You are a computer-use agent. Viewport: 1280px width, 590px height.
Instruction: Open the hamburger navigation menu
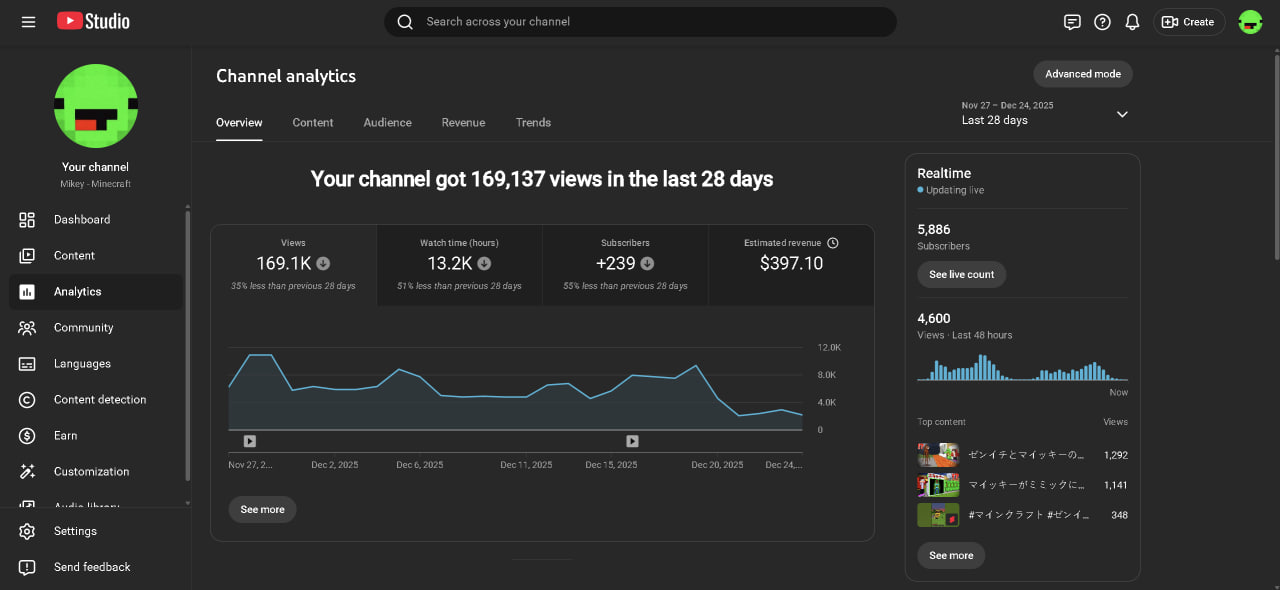(x=28, y=22)
